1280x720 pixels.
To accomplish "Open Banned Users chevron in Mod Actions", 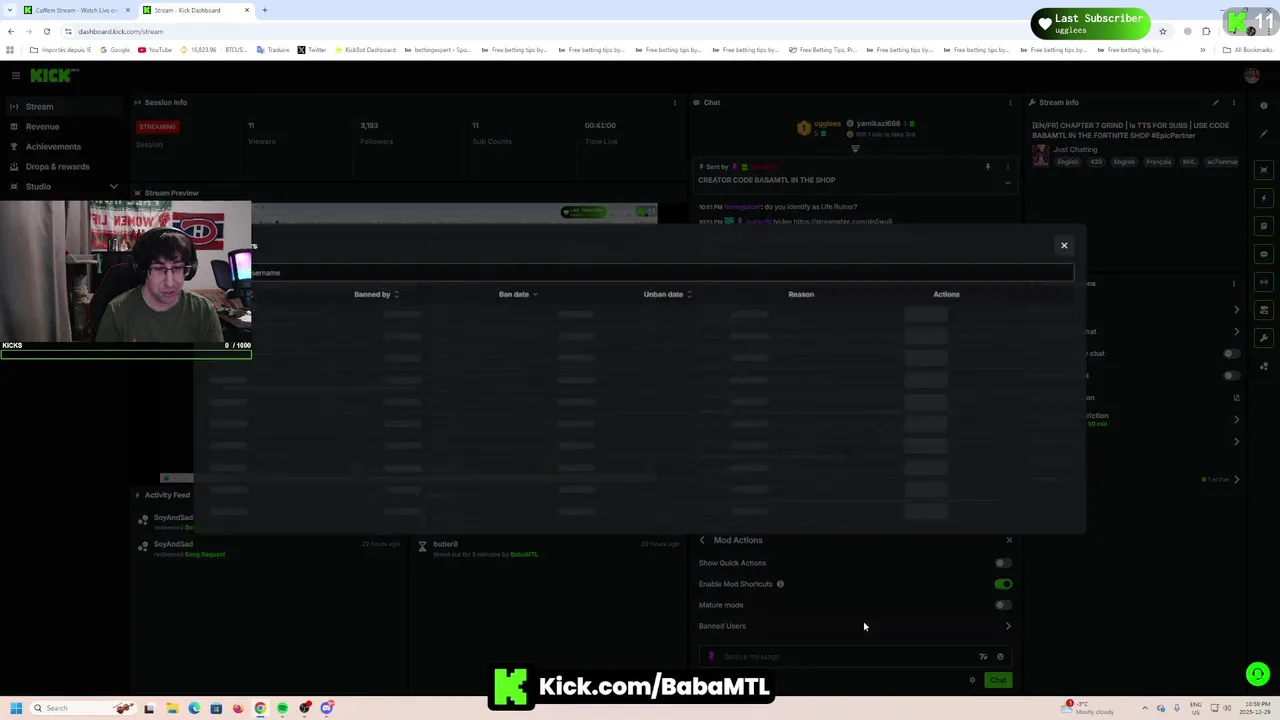I will (1008, 626).
